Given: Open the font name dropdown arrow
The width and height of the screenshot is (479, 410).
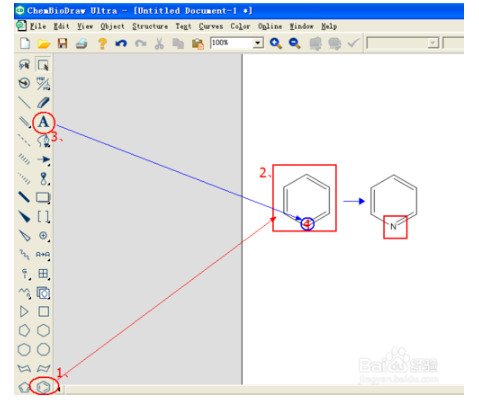Looking at the screenshot, I should click(x=433, y=43).
